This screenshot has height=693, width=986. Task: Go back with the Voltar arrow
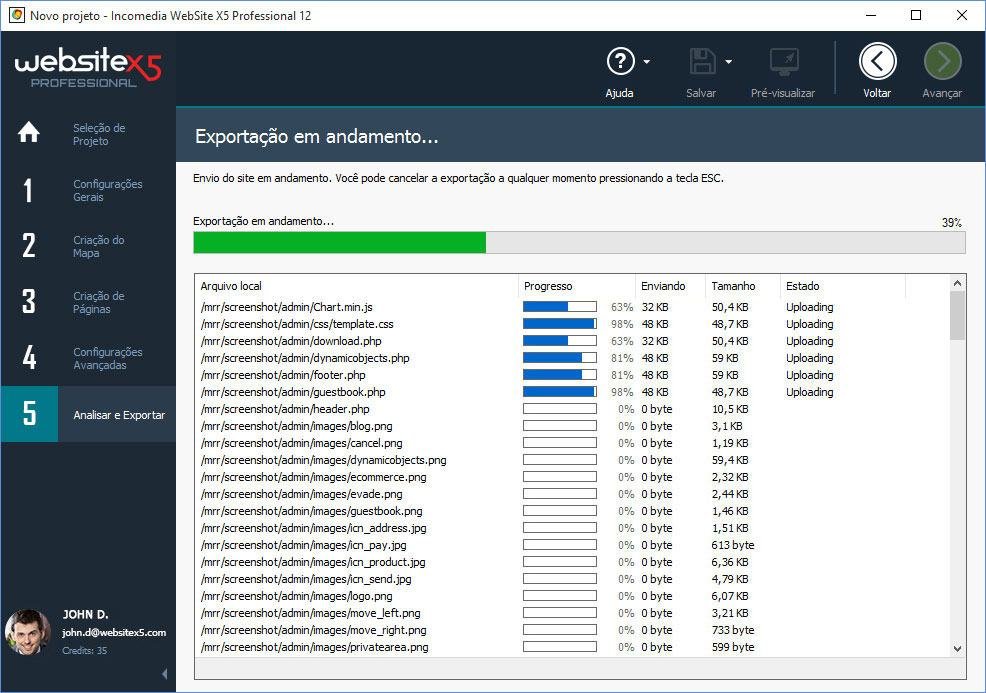[x=877, y=62]
